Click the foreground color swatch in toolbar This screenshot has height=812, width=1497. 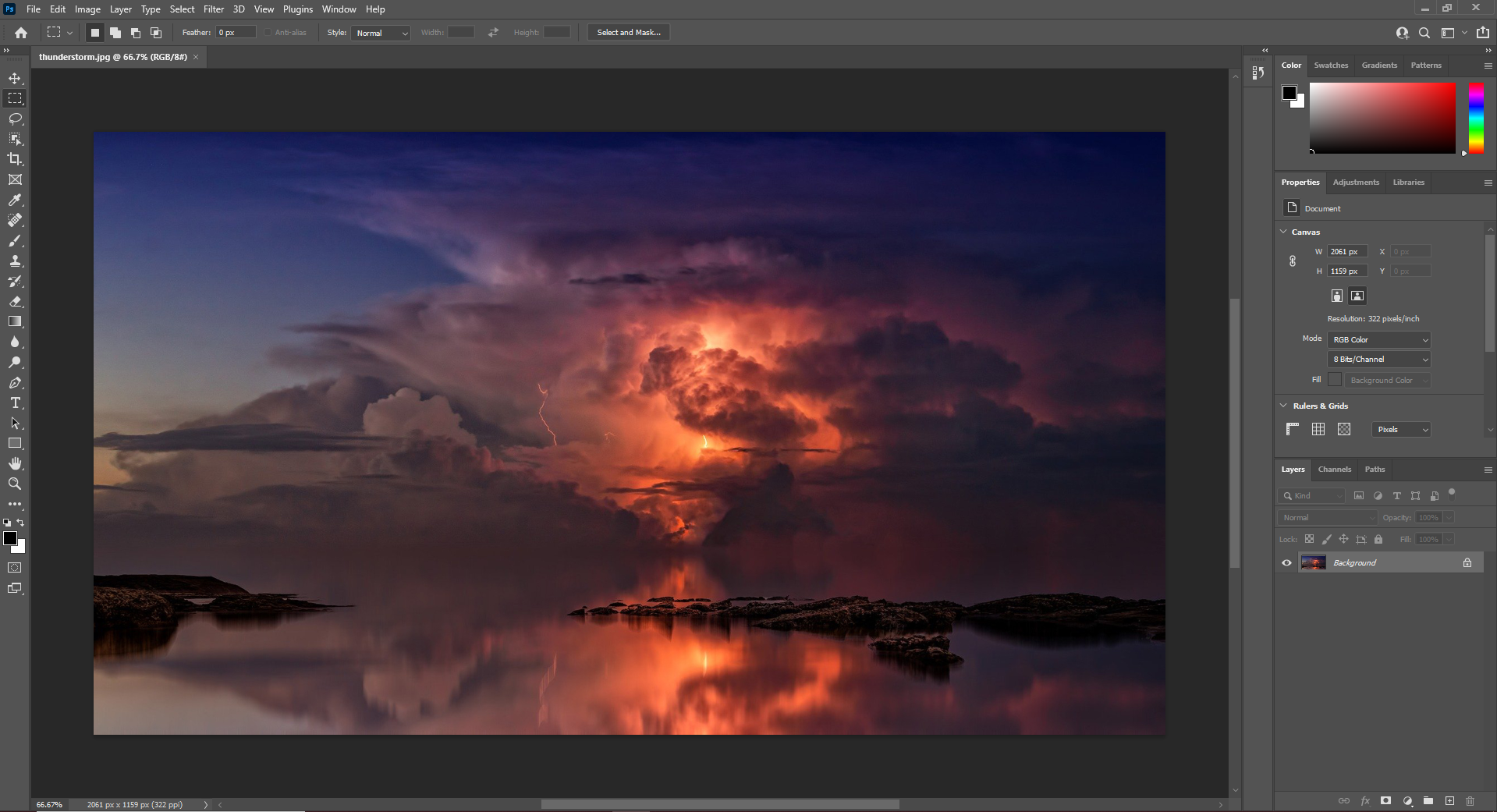[x=10, y=538]
